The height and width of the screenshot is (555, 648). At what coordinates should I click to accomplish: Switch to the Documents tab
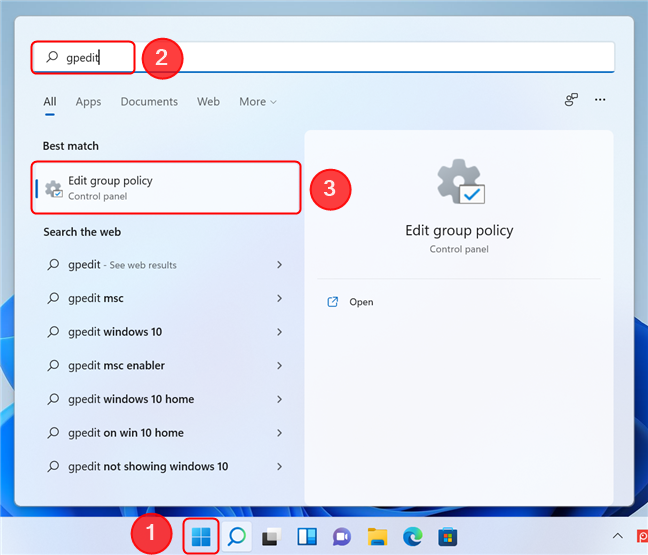pyautogui.click(x=149, y=102)
